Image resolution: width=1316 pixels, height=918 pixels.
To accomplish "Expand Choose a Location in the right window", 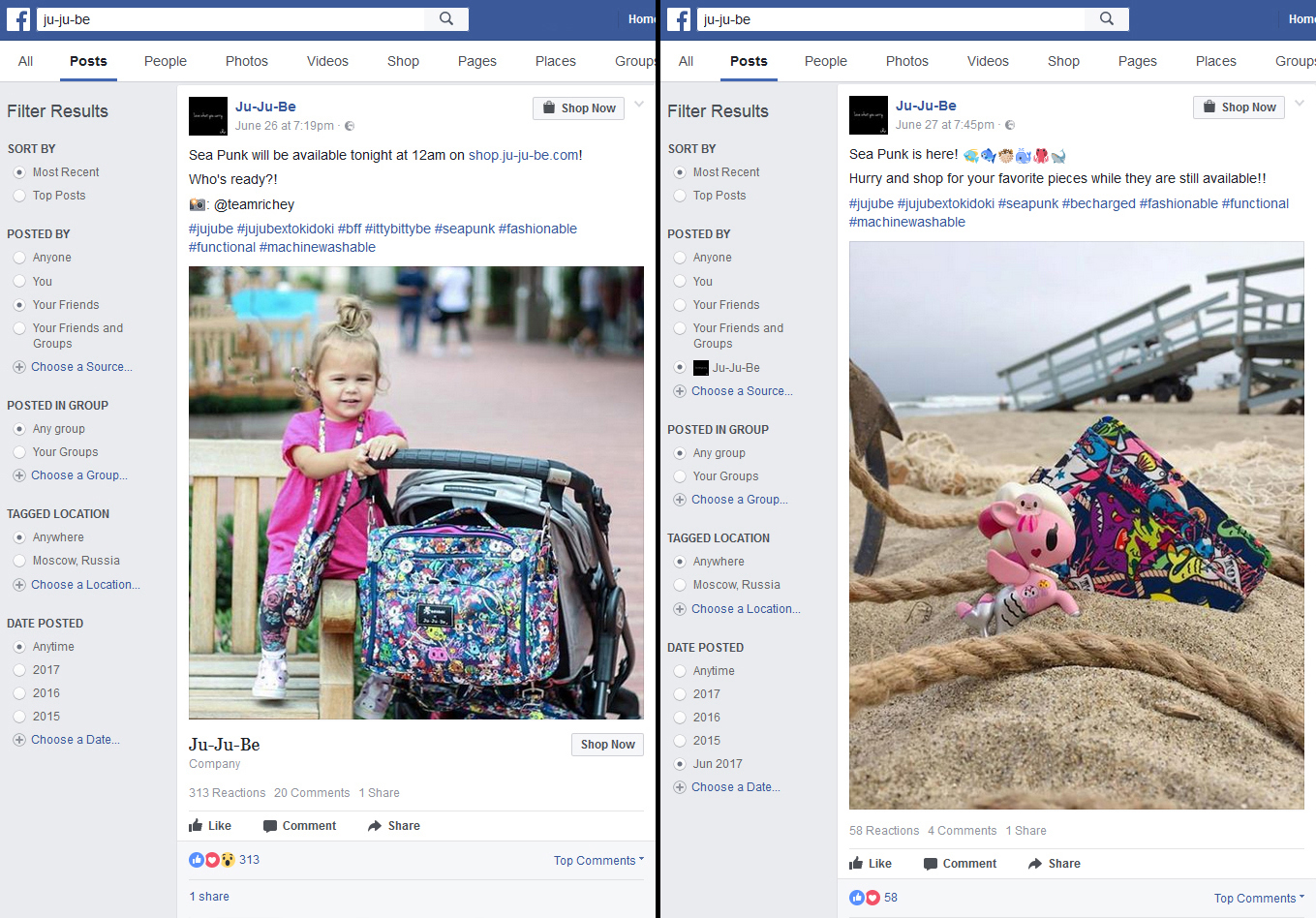I will 737,609.
